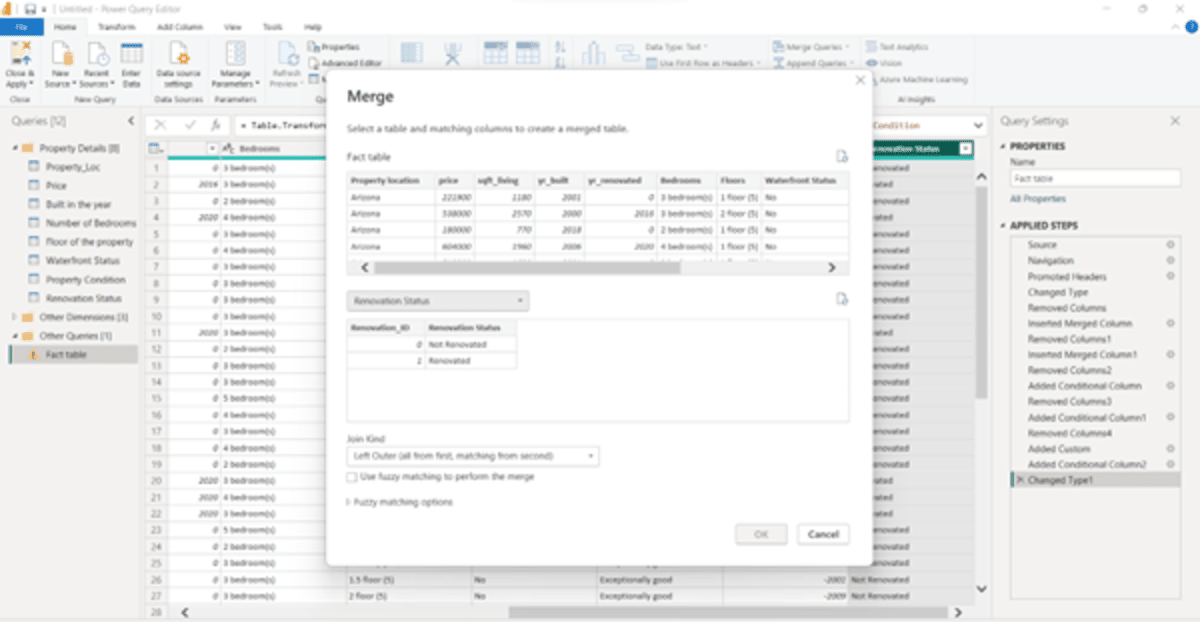
Task: Open the File tab
Action: coord(22,27)
